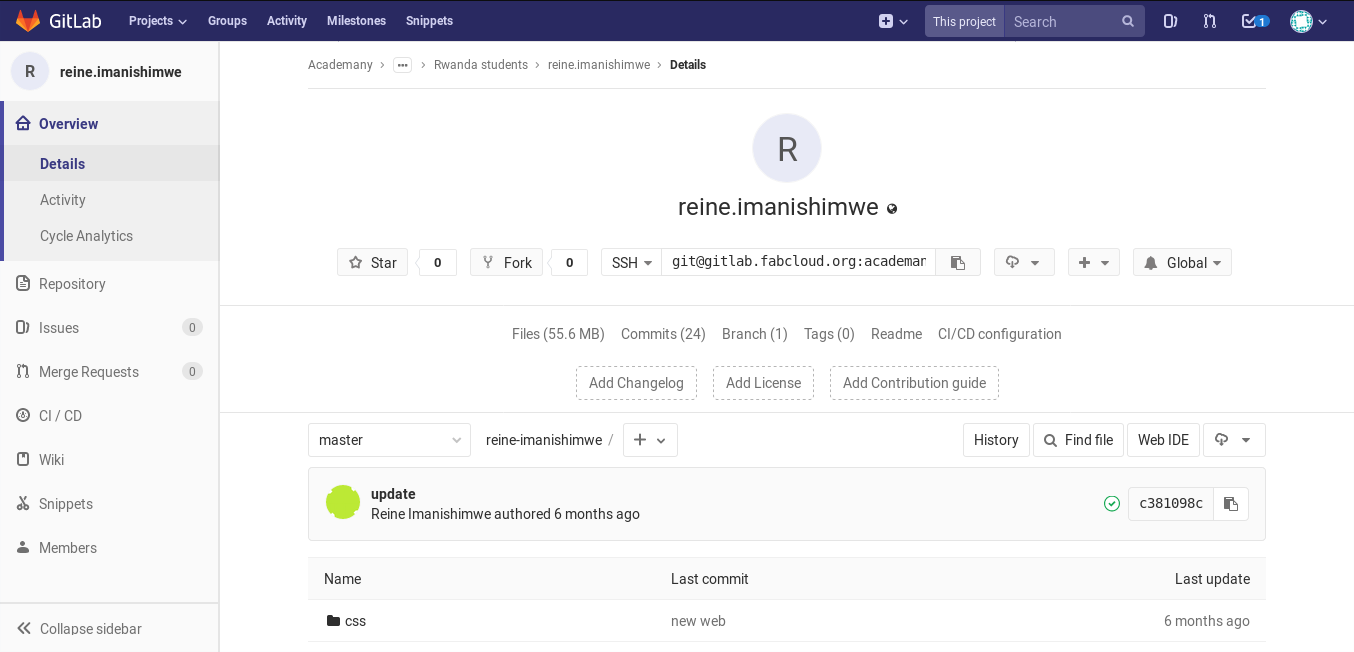1354x652 pixels.
Task: Click the Add License button
Action: coord(763,382)
